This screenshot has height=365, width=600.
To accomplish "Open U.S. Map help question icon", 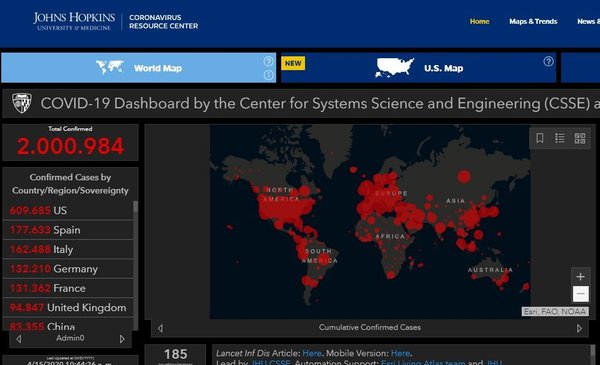I will coord(548,61).
